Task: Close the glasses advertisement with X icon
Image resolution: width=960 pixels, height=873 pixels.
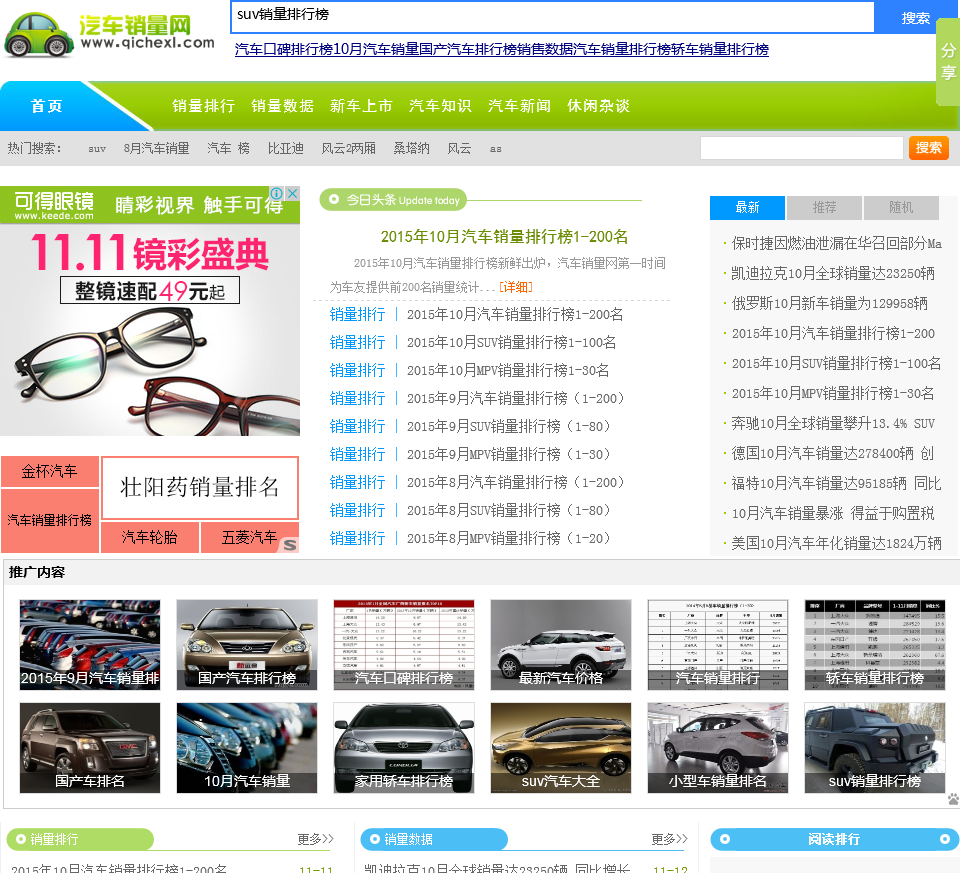Action: tap(293, 193)
